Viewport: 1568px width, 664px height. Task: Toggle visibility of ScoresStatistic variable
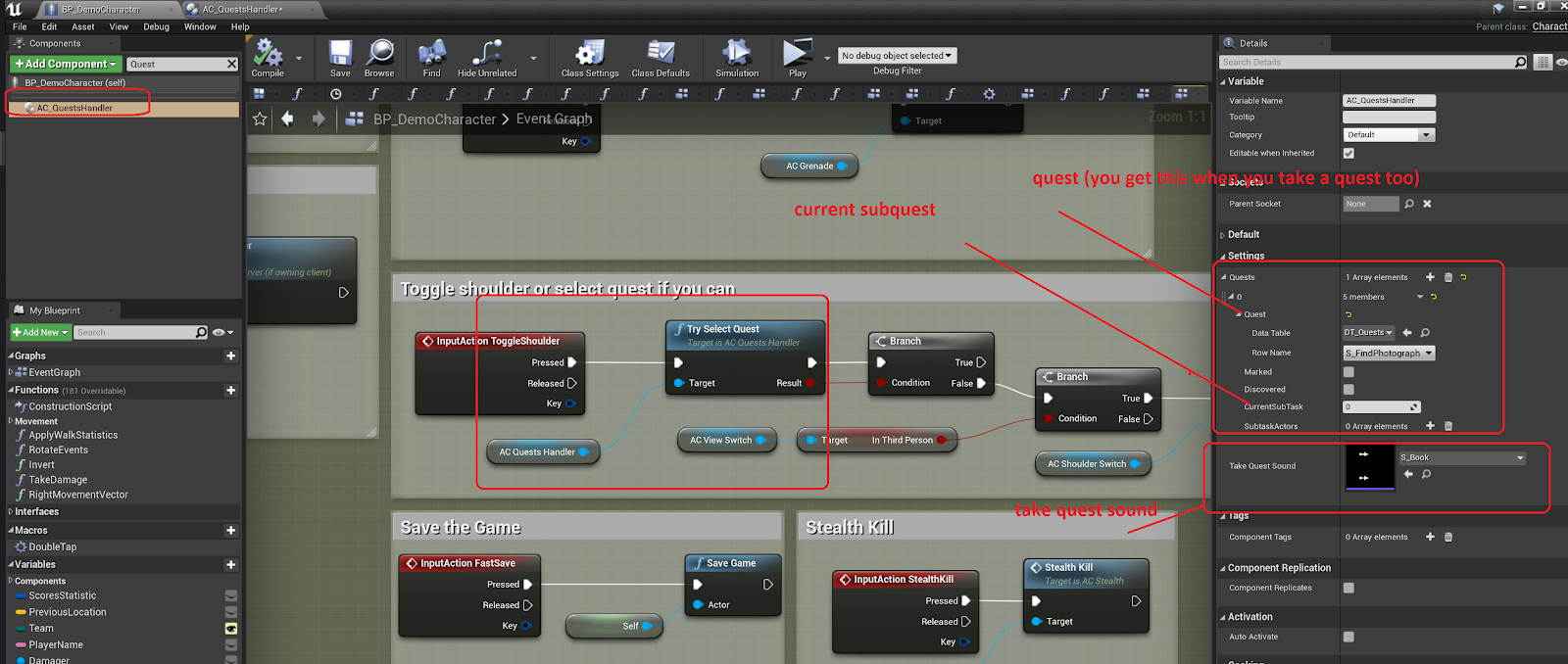[x=231, y=595]
